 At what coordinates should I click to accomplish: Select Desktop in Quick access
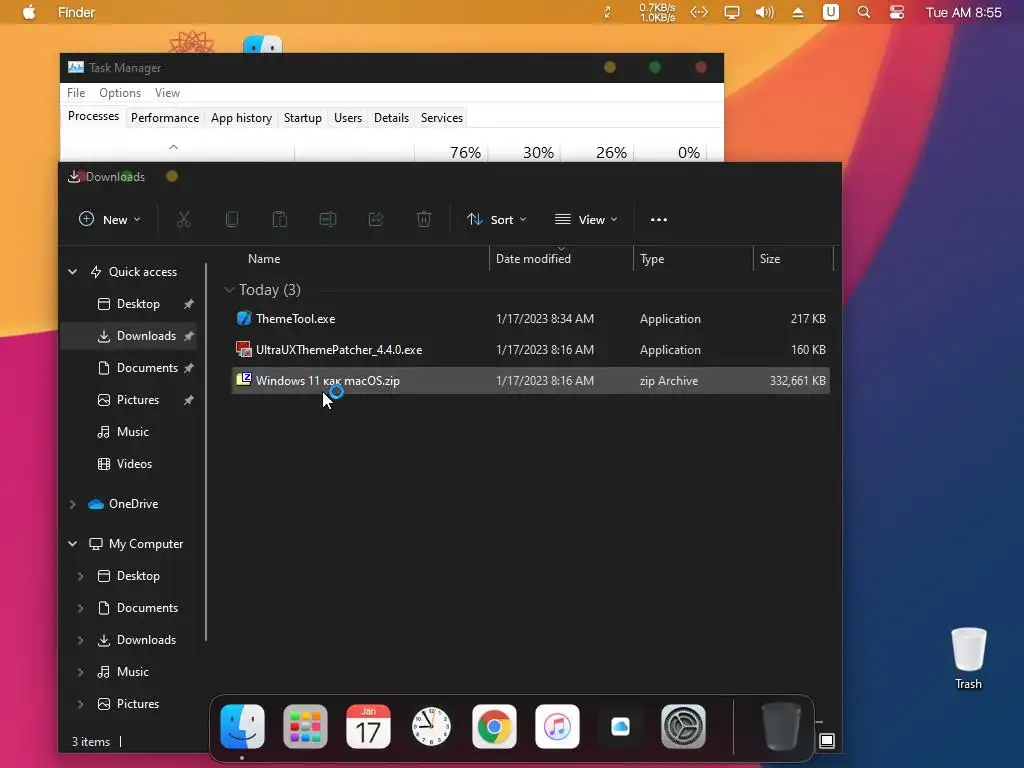click(138, 304)
